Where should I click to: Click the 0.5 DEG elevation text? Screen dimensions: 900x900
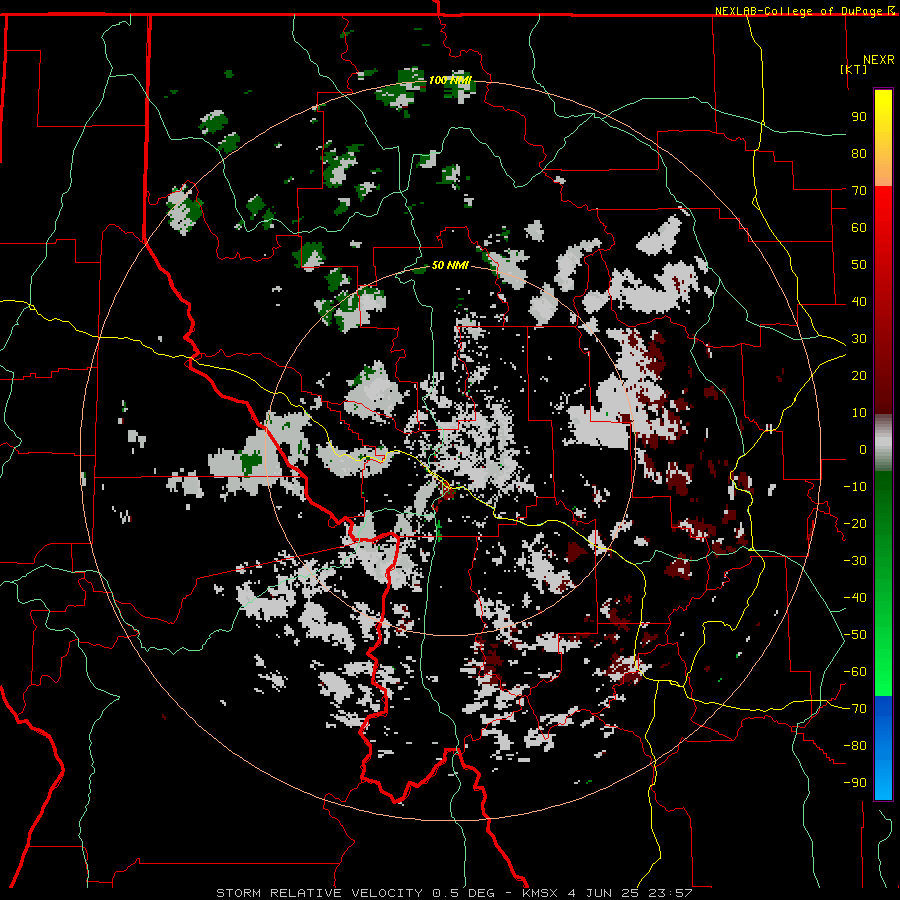[461, 893]
